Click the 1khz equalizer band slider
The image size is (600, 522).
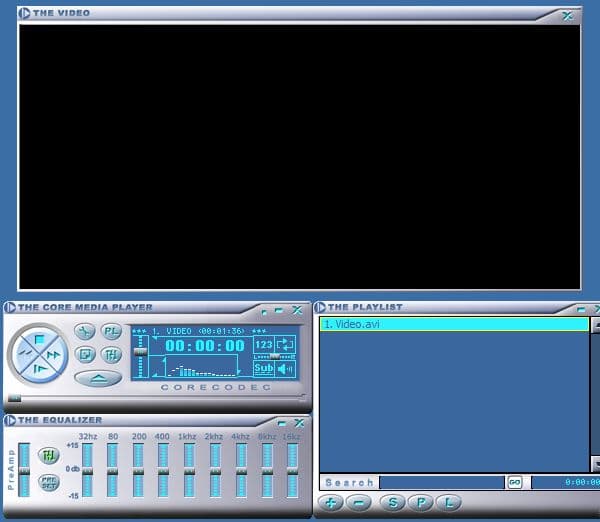[x=189, y=470]
